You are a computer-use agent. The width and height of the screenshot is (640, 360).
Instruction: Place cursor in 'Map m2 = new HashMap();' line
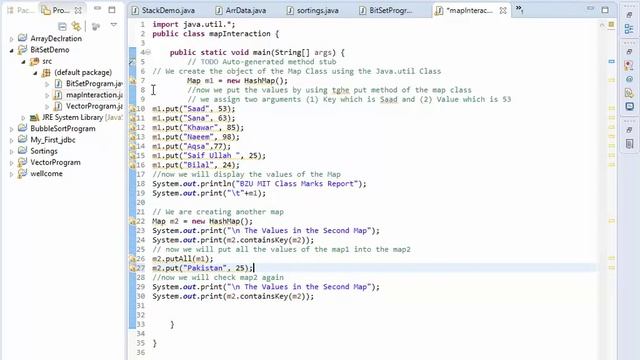tap(202, 222)
